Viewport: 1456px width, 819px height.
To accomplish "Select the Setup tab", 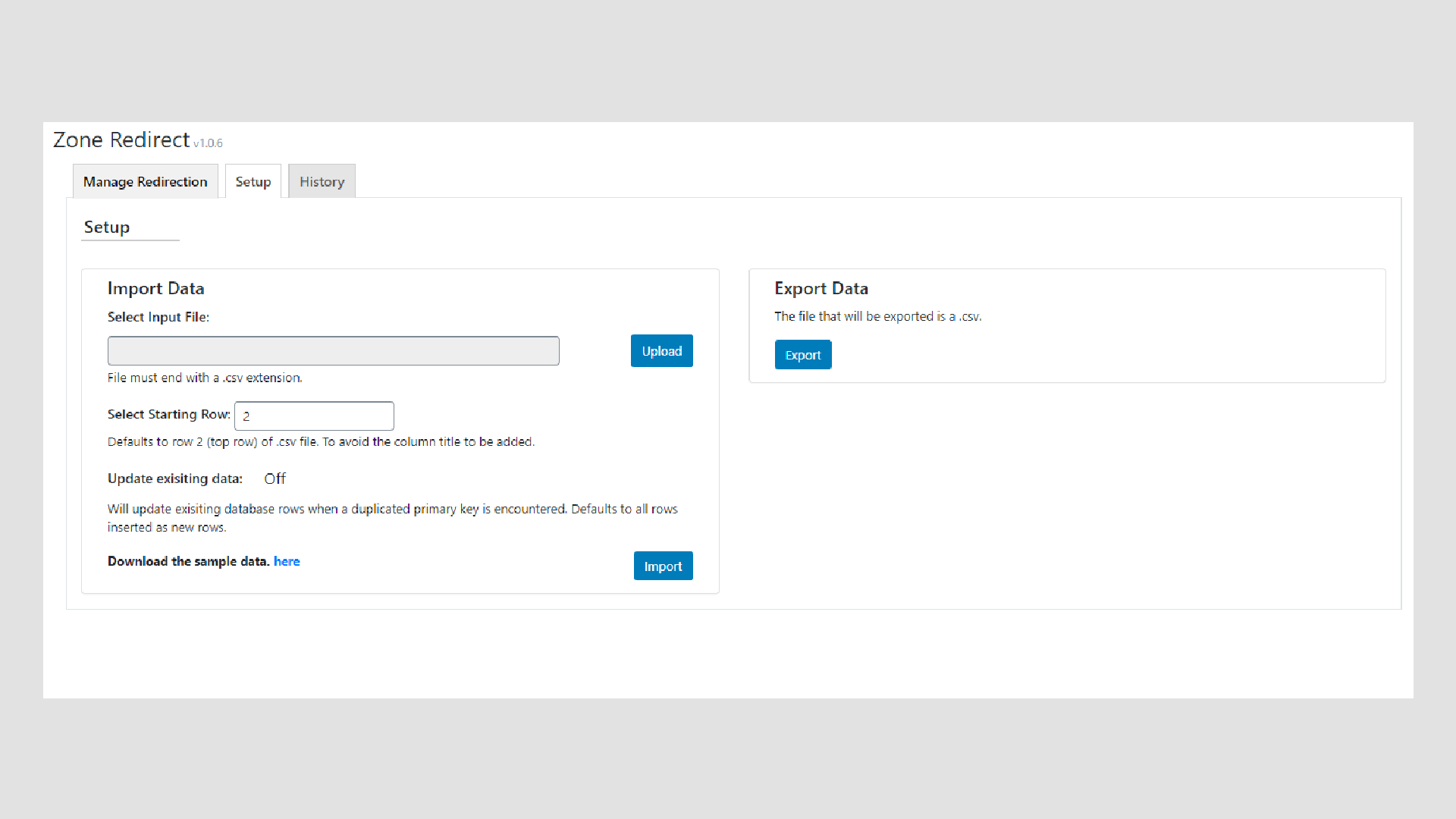I will (x=253, y=182).
